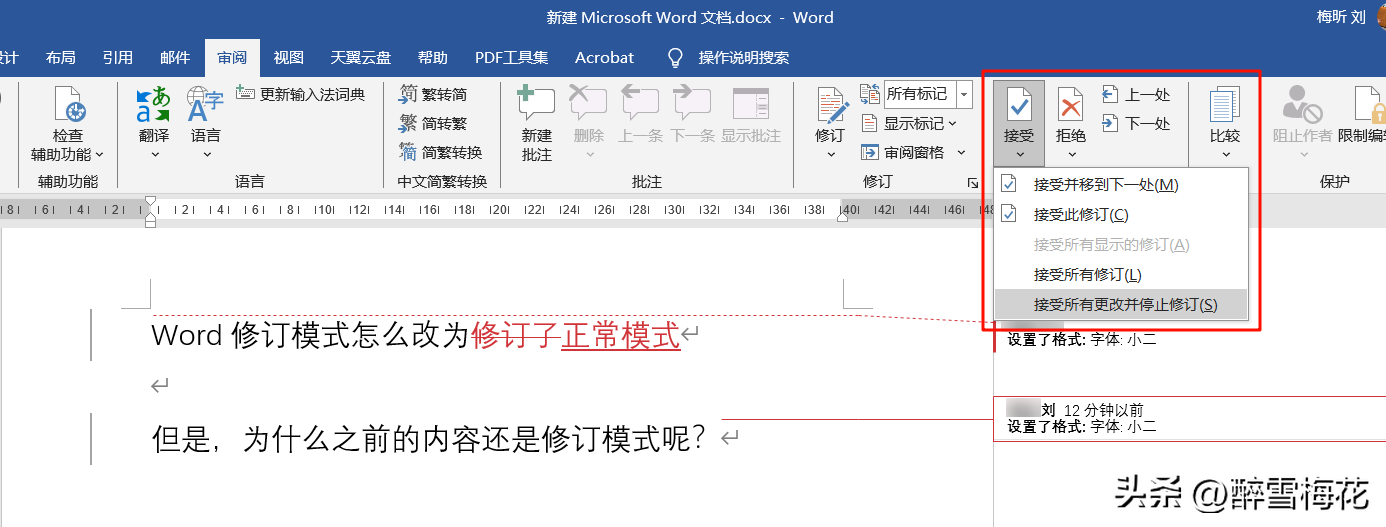Viewport: 1386px width, 527px height.
Task: Jump to 下一处 next change
Action: pos(1136,123)
